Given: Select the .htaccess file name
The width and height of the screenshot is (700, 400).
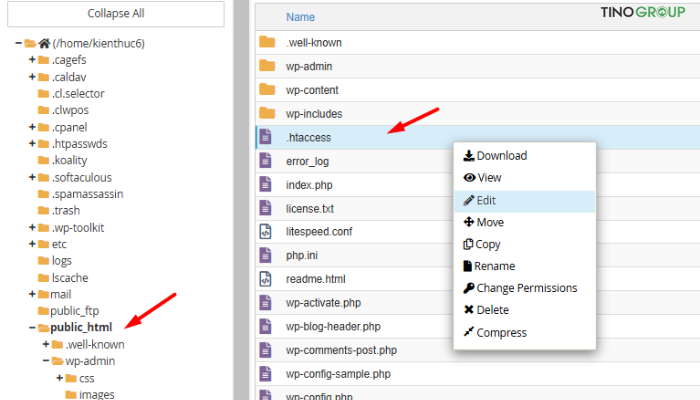Looking at the screenshot, I should tap(308, 138).
